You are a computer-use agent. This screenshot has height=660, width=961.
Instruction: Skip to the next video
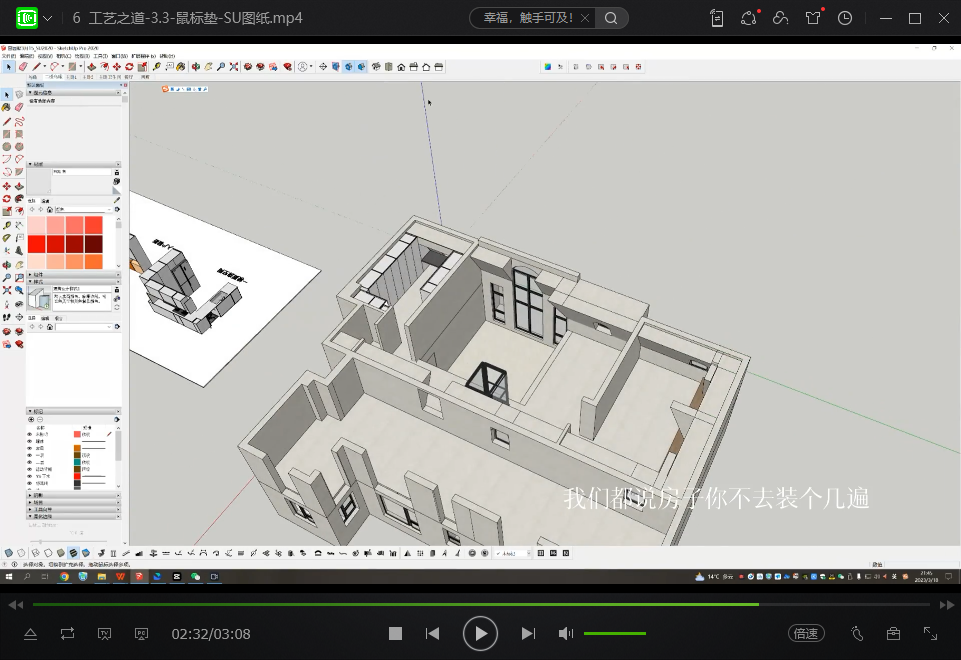528,633
